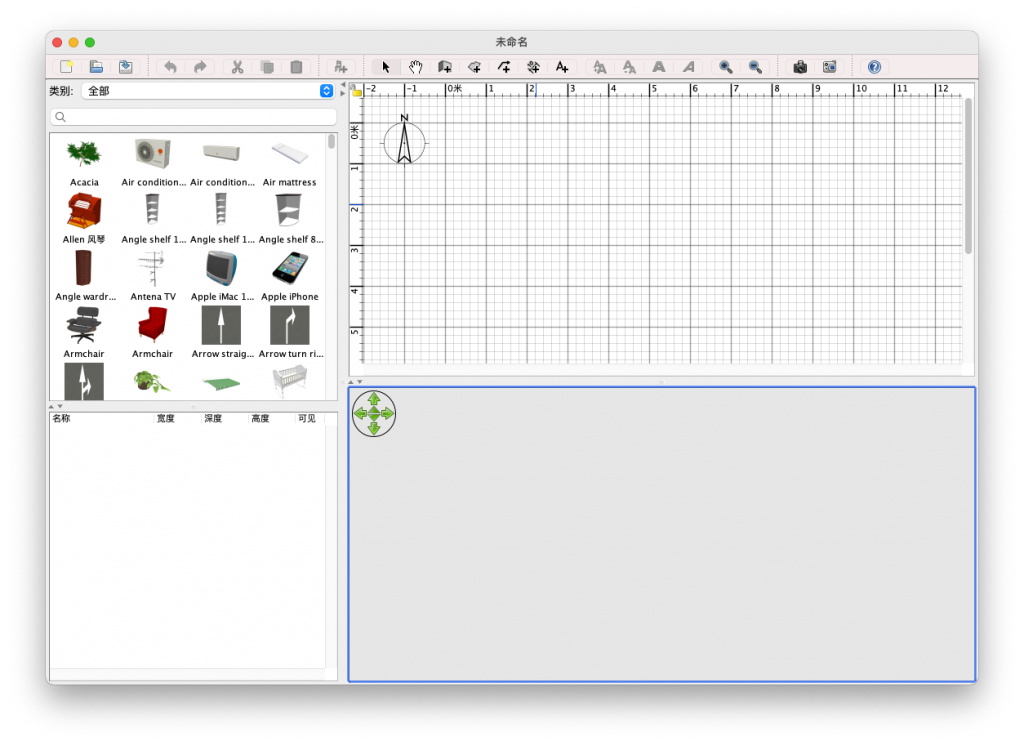The width and height of the screenshot is (1024, 745).
Task: Collapse catalog with splitter up arrow below it
Action: [52, 407]
